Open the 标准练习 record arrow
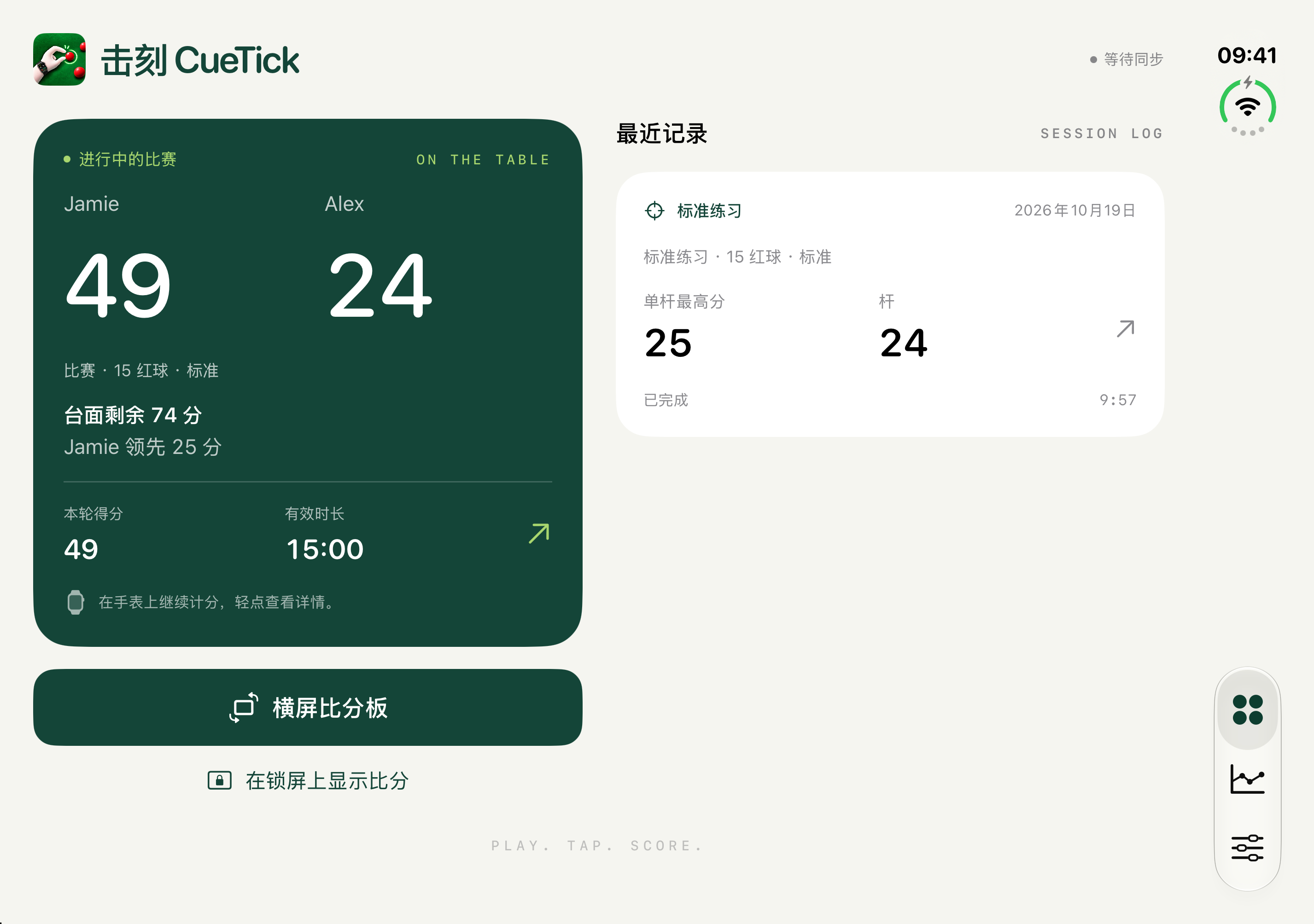Screen dimensions: 1314x924 pos(1126,329)
